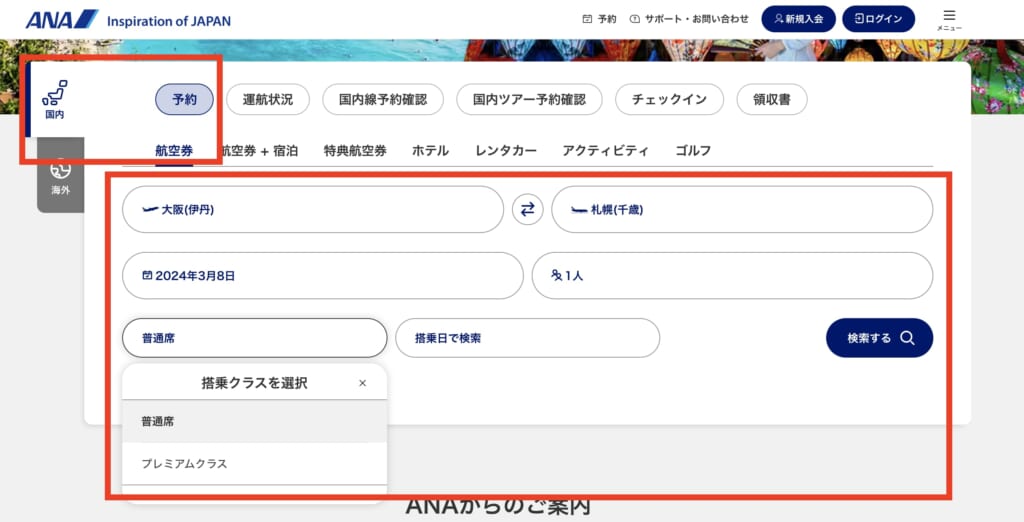Open arrival field 札幌(千歳)
Viewport: 1024px width, 522px height.
742,209
